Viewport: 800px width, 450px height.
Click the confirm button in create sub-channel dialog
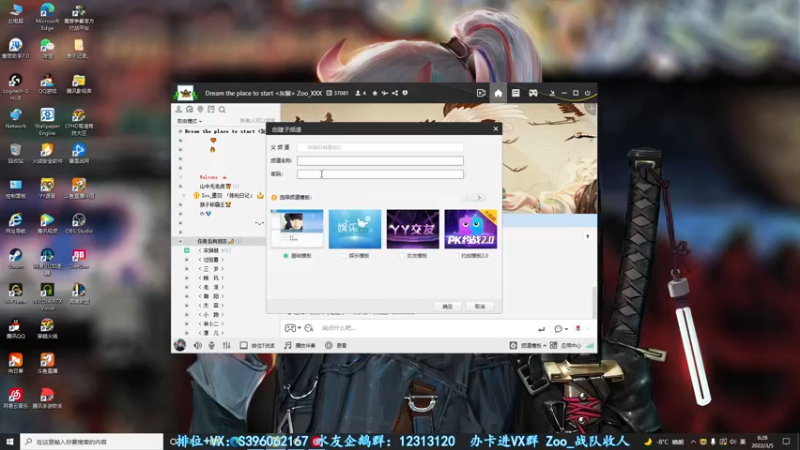coord(447,307)
